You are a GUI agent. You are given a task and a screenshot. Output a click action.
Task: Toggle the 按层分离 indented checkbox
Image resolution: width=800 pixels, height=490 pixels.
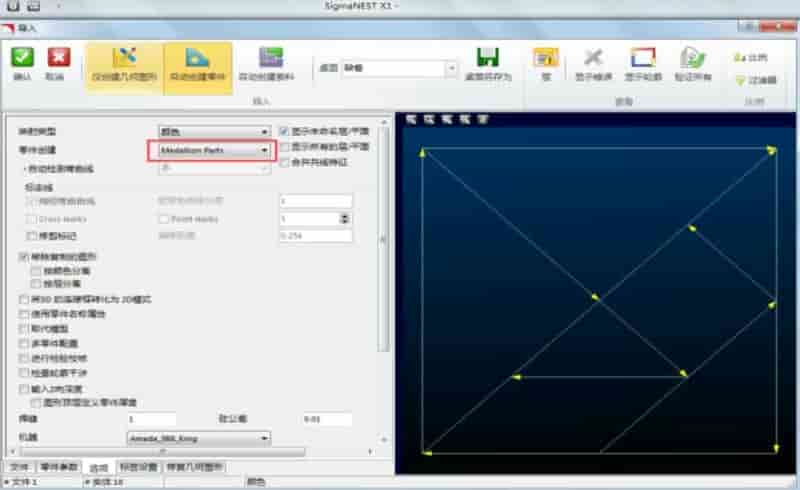tap(36, 283)
